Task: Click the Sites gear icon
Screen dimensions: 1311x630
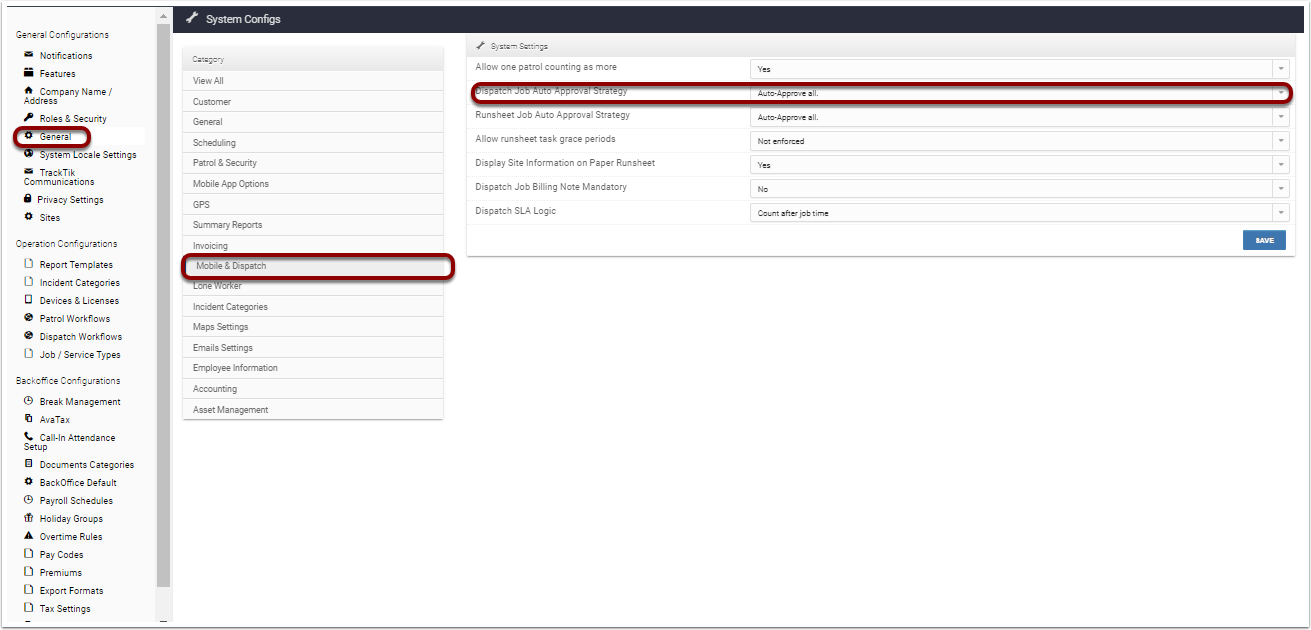Action: [26, 217]
